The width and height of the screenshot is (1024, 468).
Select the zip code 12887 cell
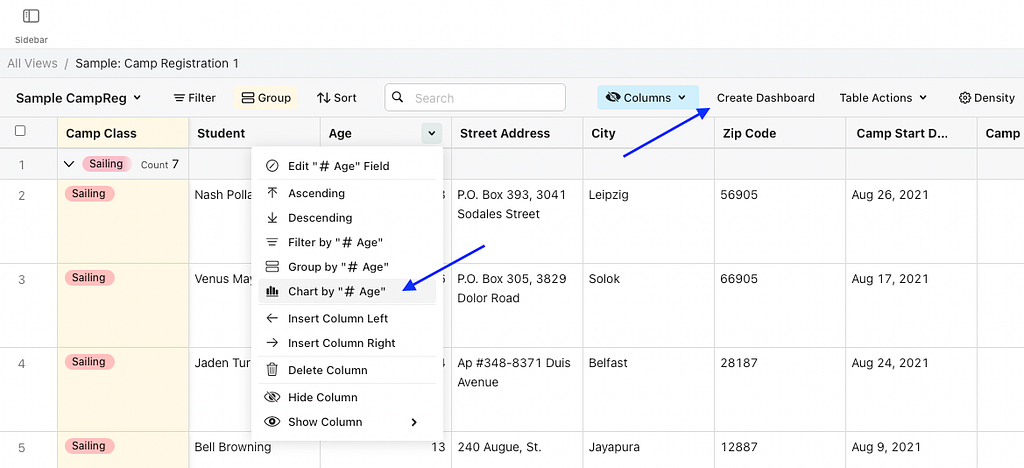[x=780, y=450]
